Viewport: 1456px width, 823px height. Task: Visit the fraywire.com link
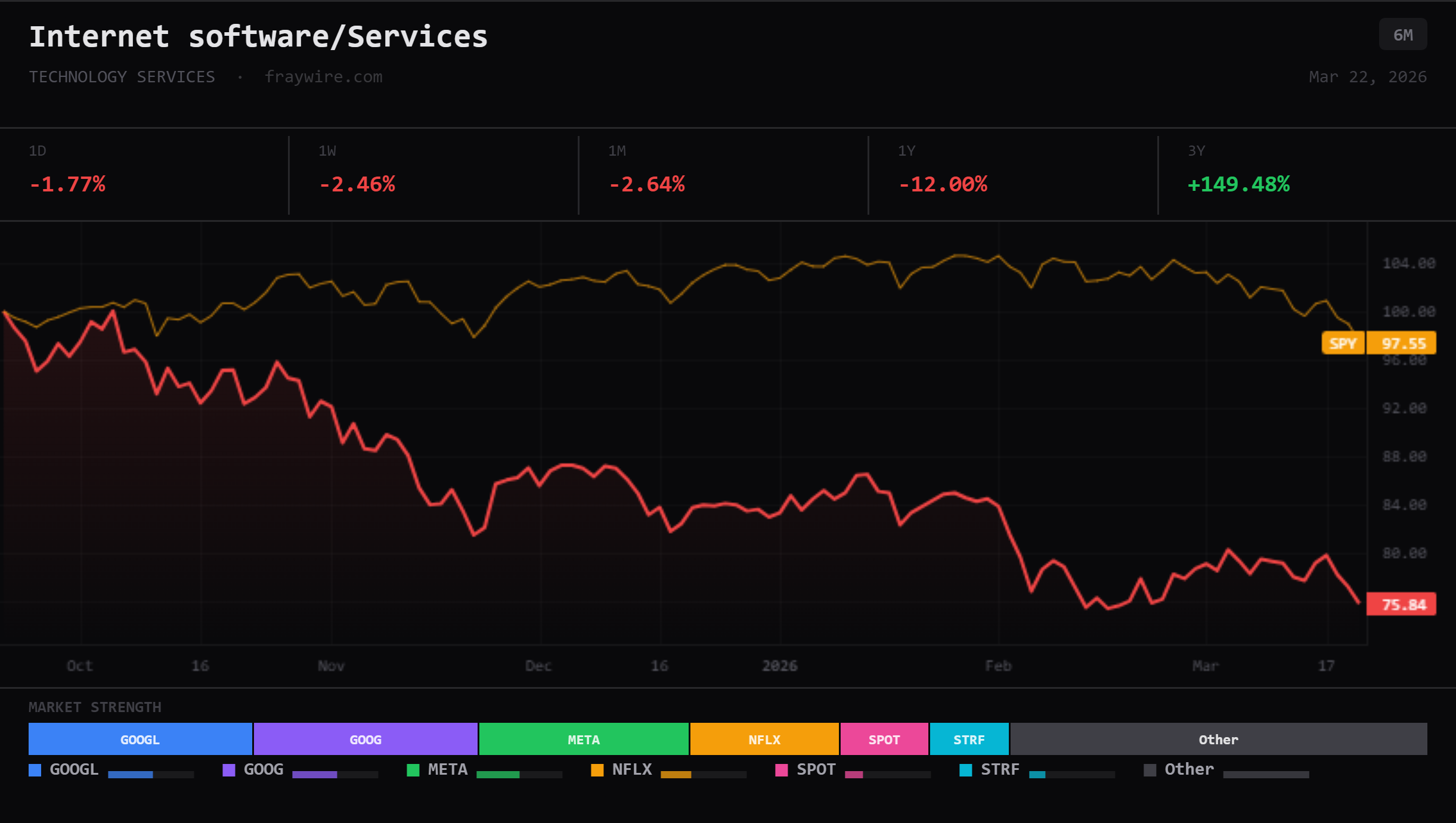(x=324, y=76)
